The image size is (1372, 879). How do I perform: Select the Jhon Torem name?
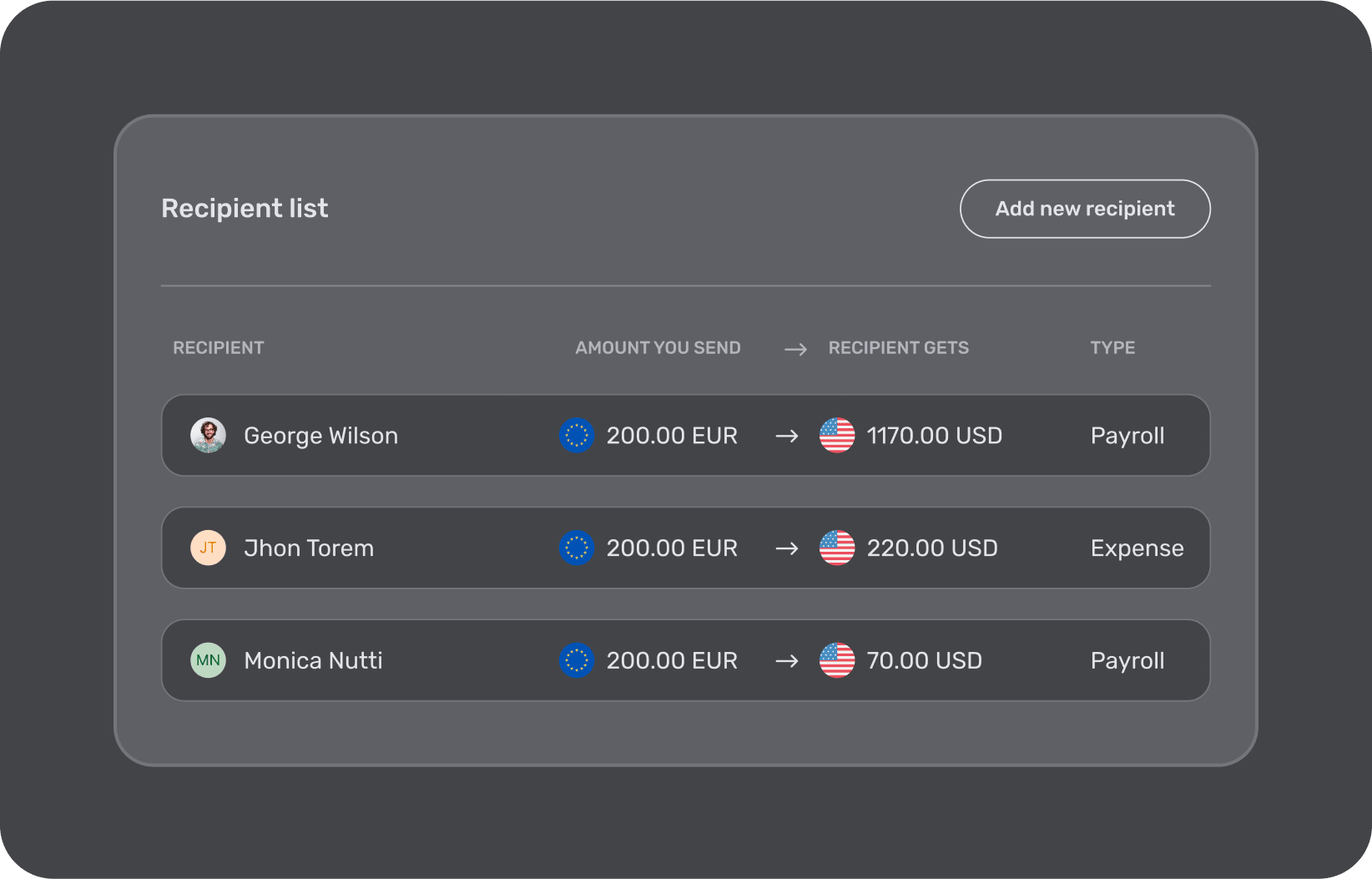[x=309, y=548]
